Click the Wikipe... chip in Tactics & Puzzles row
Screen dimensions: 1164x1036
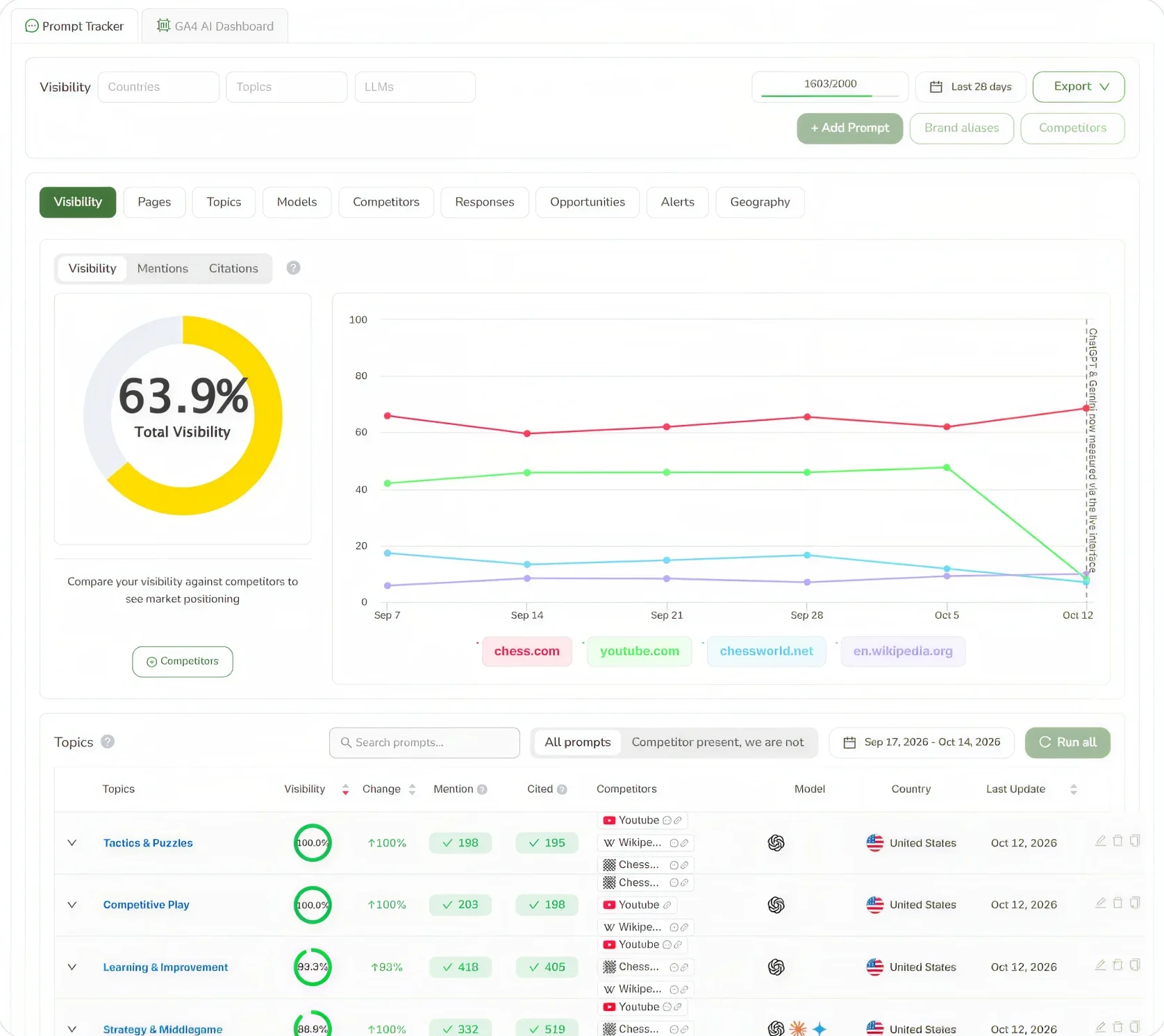[646, 843]
